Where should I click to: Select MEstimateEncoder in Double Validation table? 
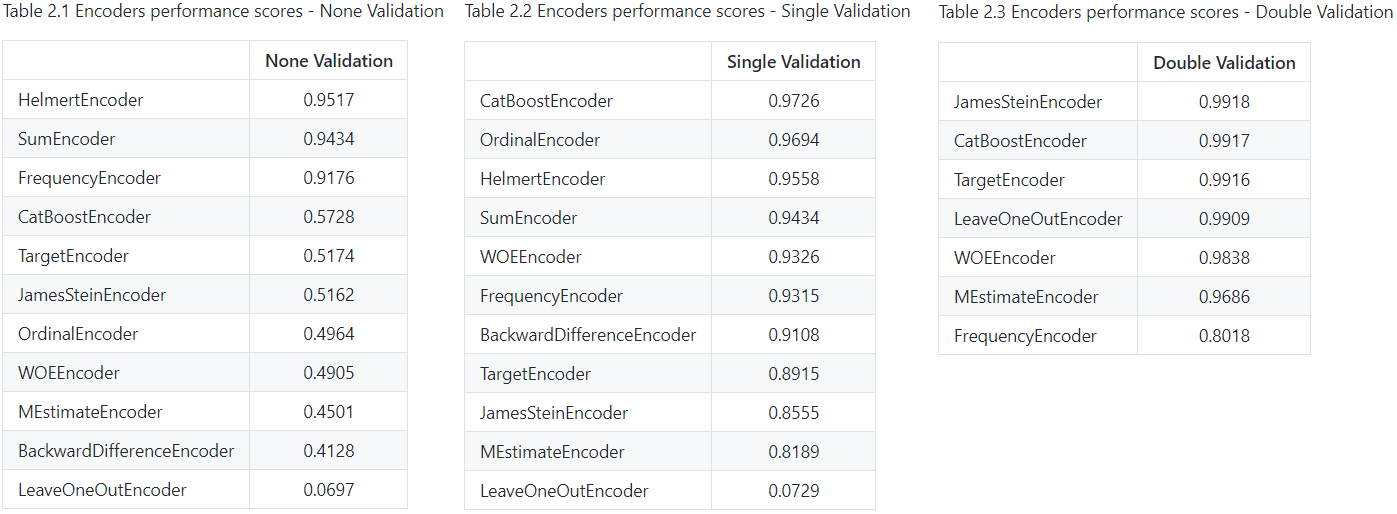[x=1026, y=297]
